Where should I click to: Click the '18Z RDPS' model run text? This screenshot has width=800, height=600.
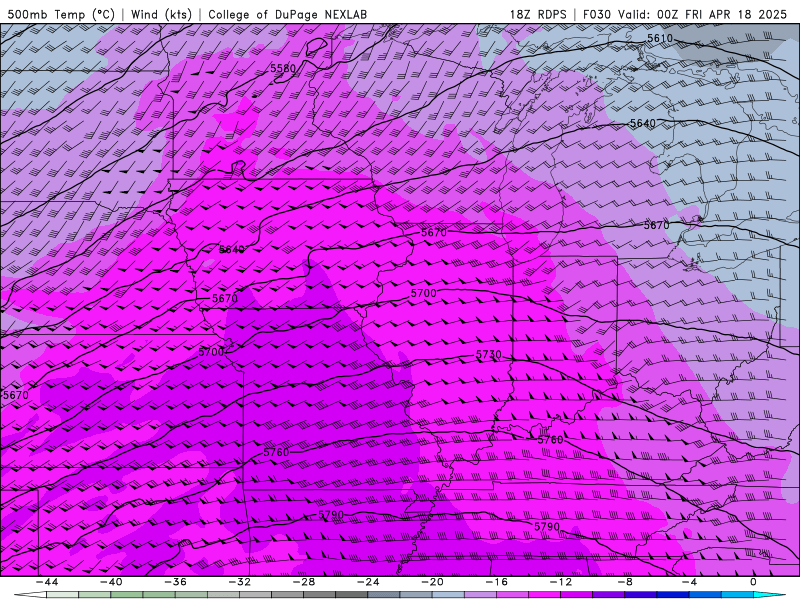point(538,14)
